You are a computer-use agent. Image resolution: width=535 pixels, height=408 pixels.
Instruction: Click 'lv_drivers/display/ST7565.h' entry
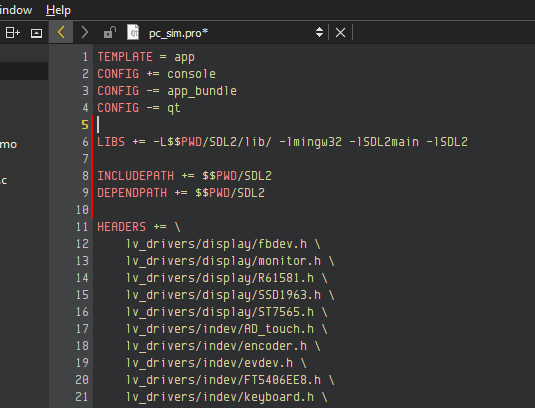(220, 312)
